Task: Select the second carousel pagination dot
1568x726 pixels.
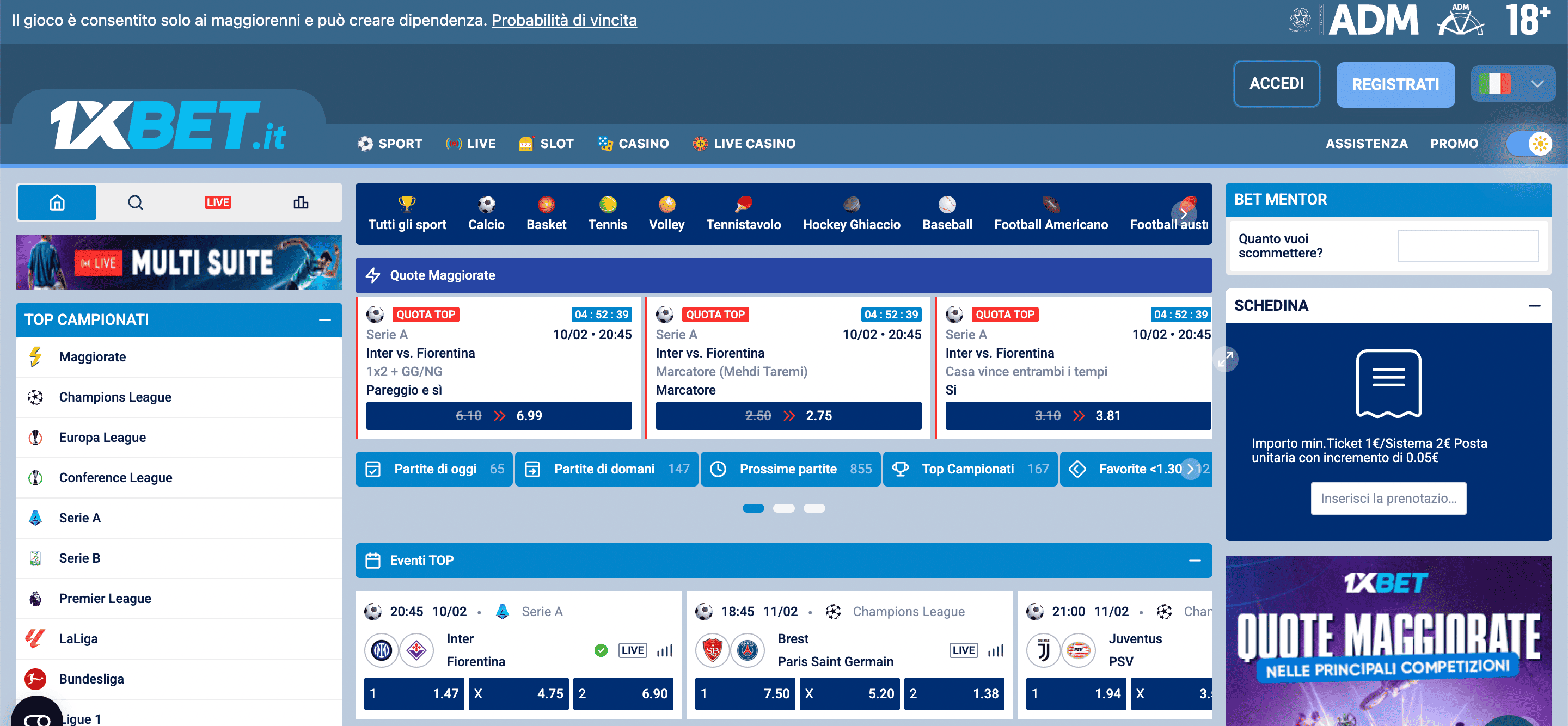Action: coord(785,508)
